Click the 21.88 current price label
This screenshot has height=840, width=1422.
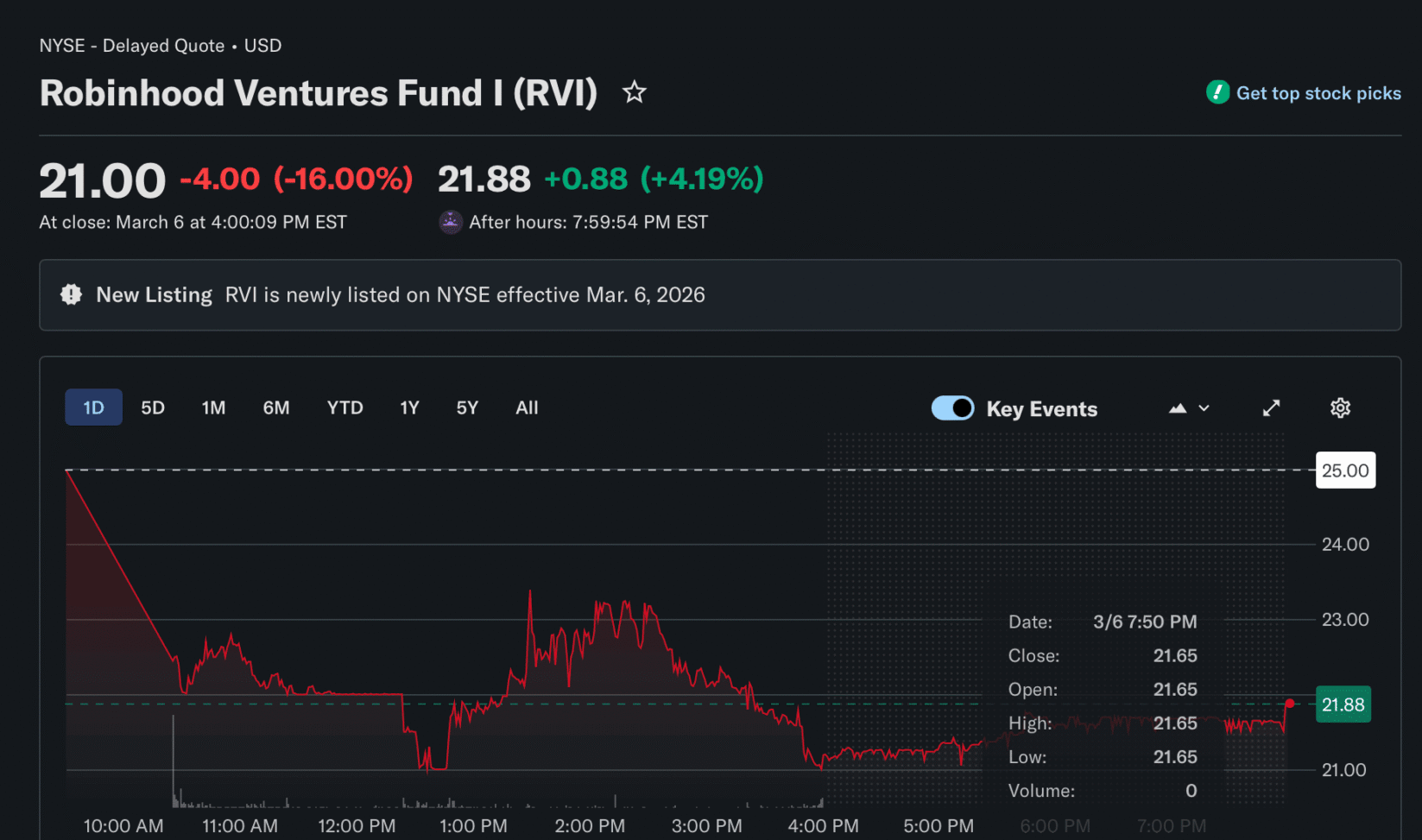[x=1343, y=705]
